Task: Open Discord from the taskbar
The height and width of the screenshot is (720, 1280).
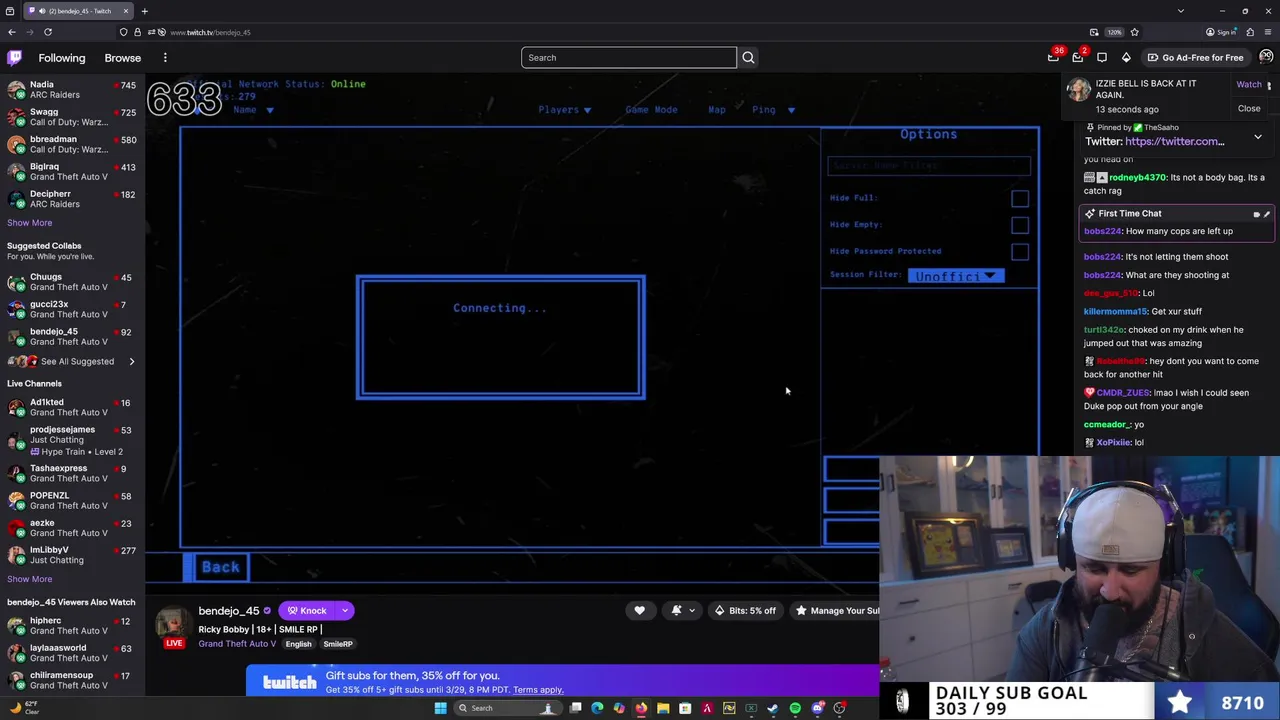Action: click(x=817, y=708)
